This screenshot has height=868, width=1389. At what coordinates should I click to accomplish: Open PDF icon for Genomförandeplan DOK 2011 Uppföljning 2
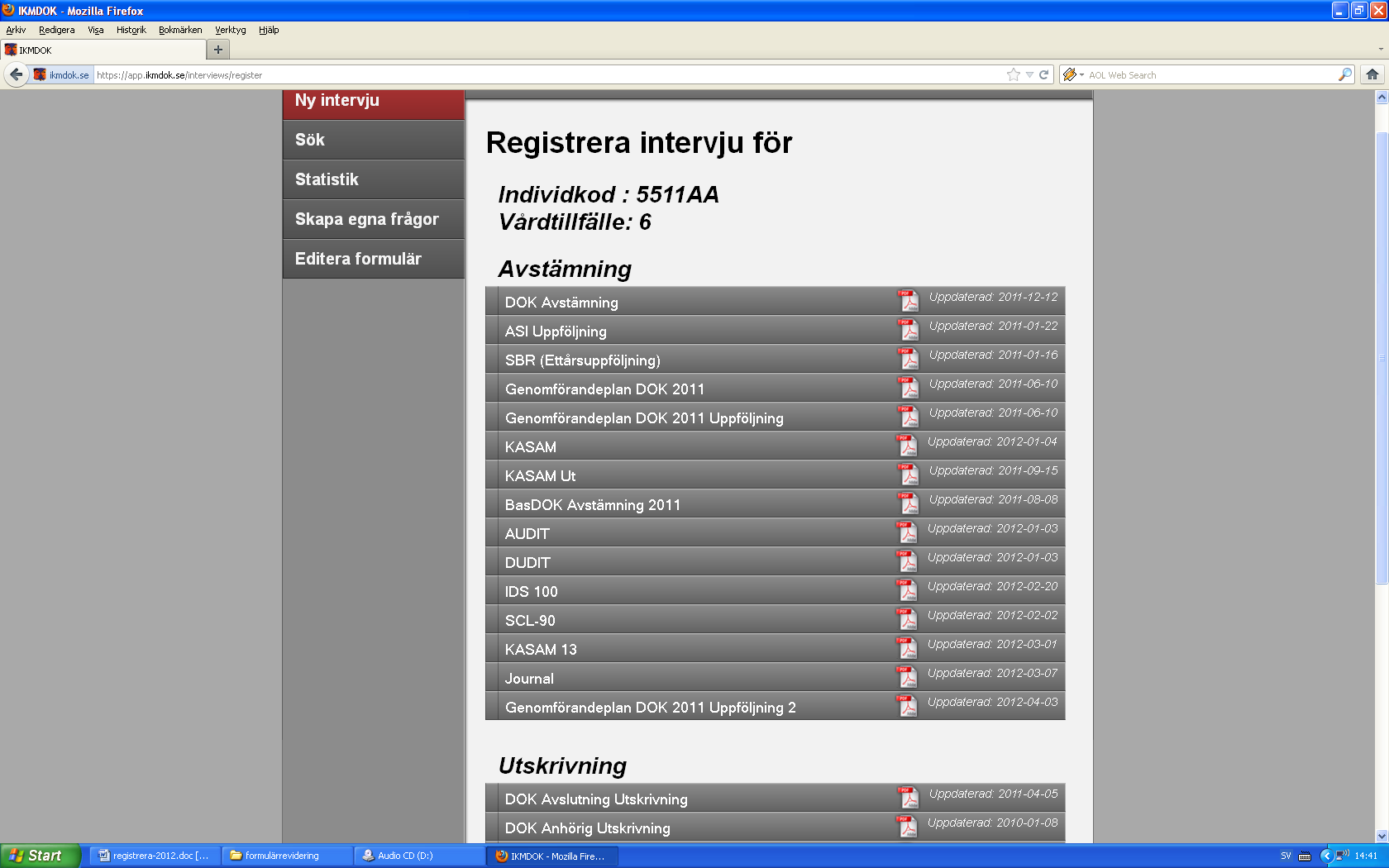tap(908, 706)
